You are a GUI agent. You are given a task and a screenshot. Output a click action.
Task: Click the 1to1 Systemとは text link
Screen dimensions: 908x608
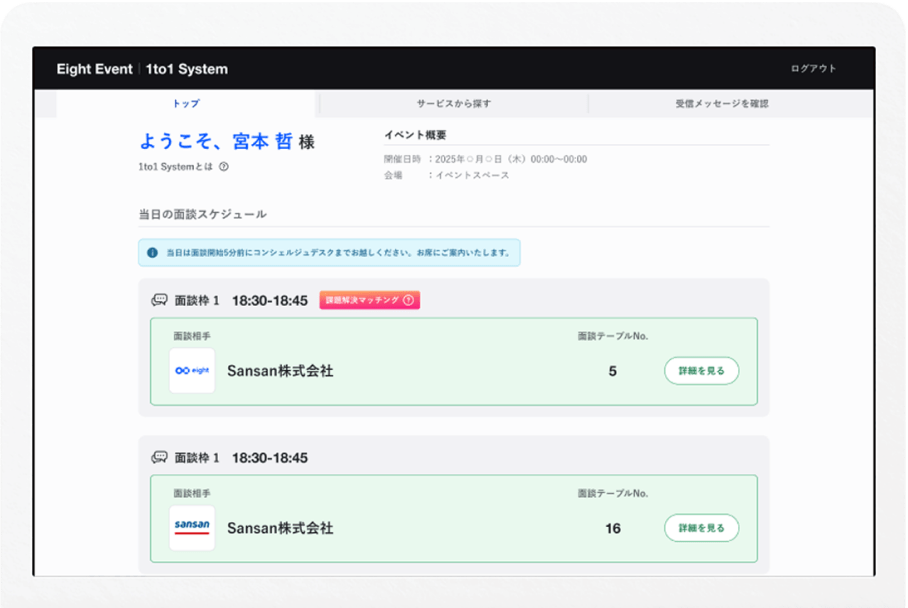tap(176, 167)
